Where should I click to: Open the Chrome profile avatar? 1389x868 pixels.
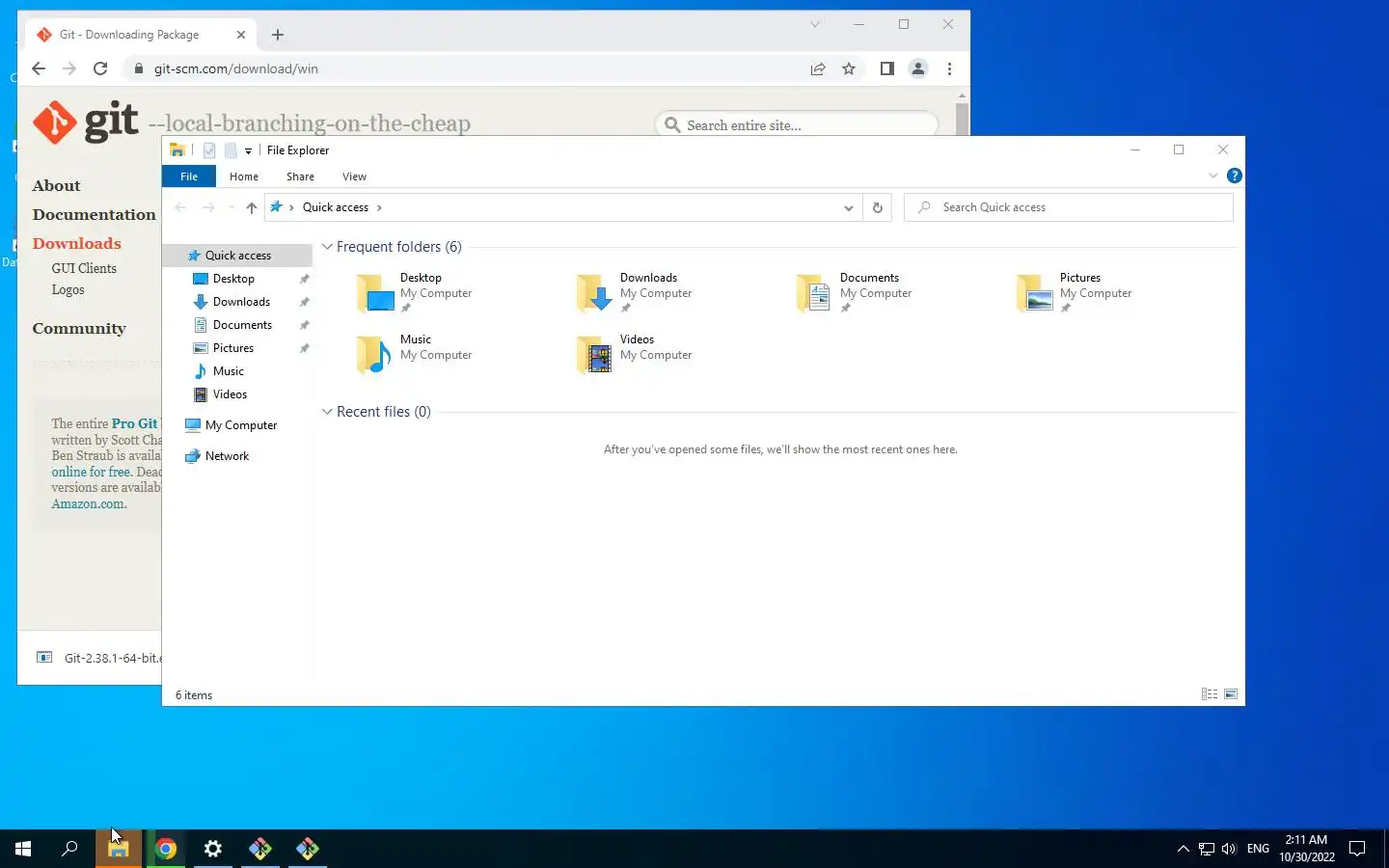point(918,68)
